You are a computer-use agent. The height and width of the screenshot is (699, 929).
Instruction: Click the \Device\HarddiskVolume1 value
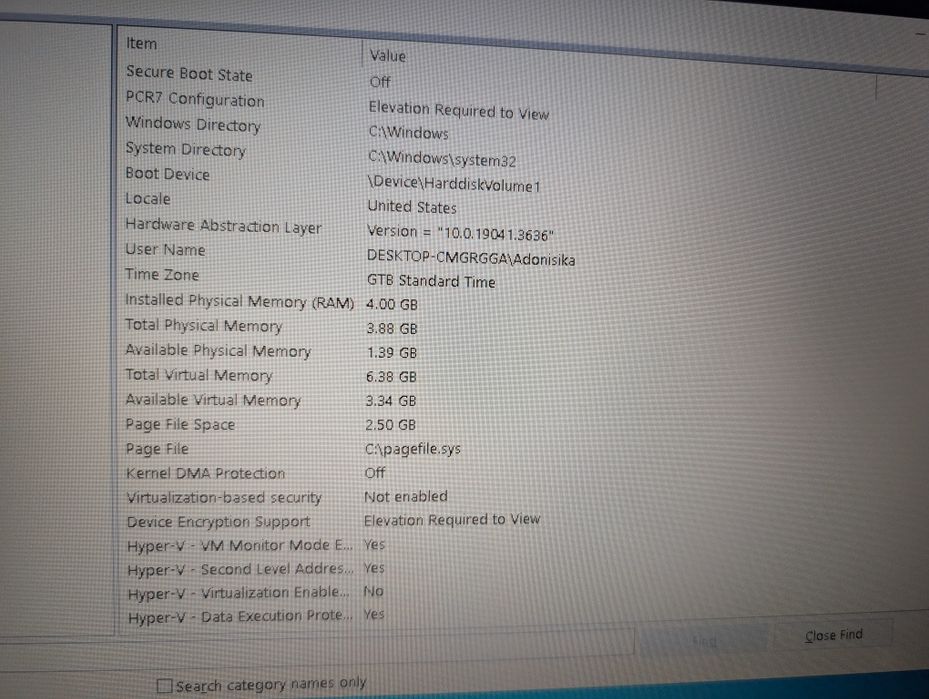454,184
